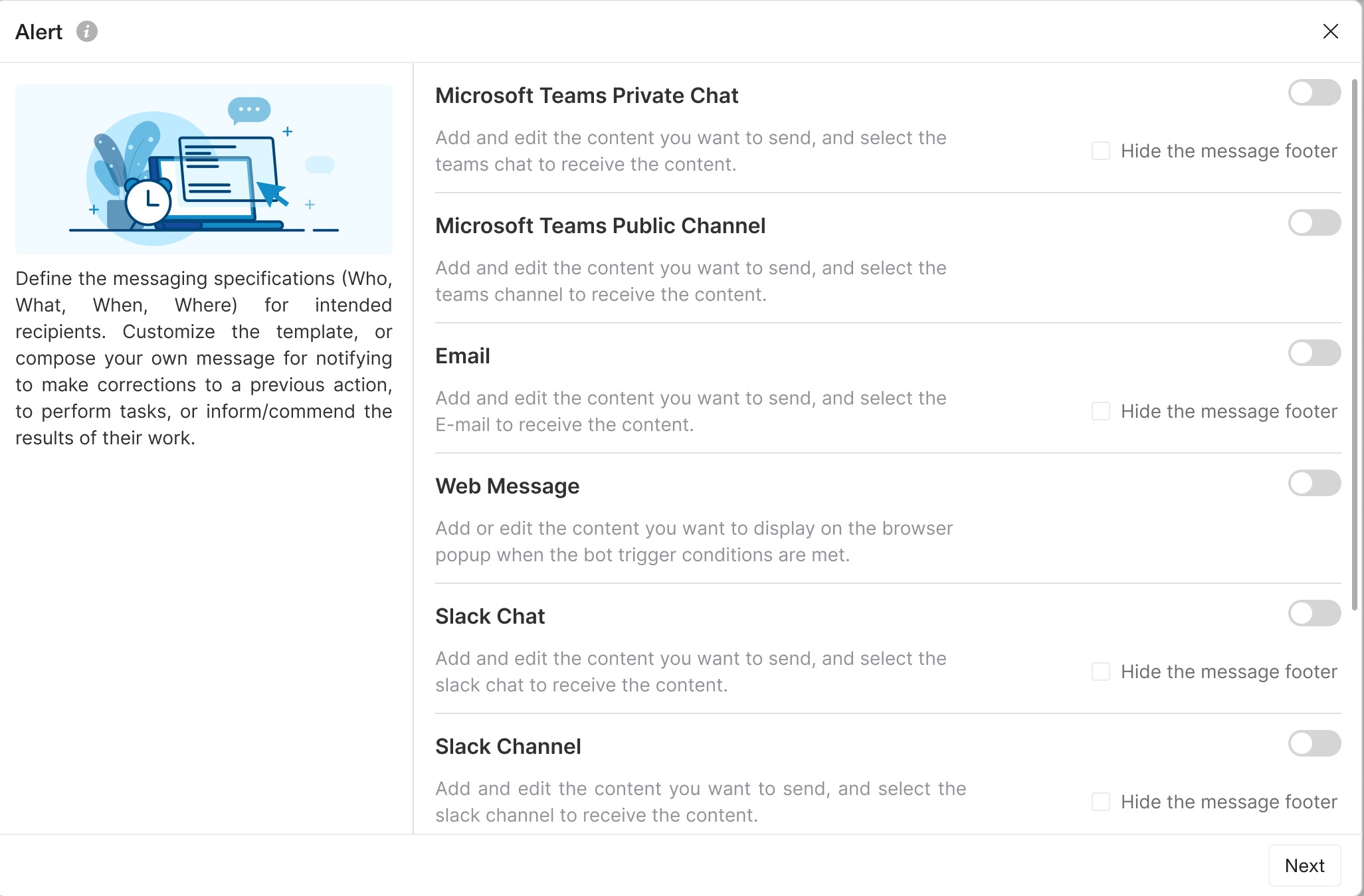This screenshot has width=1364, height=896.
Task: Check Hide the message footer for Slack Channel
Action: pos(1100,802)
